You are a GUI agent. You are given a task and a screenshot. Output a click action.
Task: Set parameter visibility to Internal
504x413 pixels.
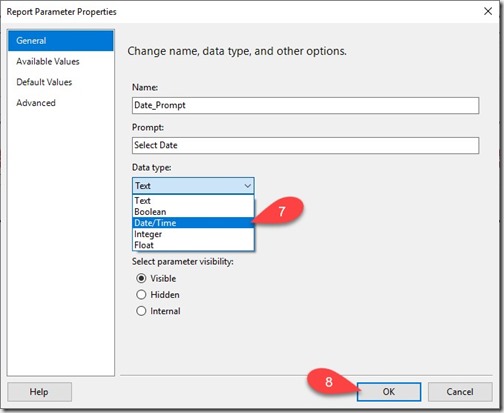pos(141,311)
